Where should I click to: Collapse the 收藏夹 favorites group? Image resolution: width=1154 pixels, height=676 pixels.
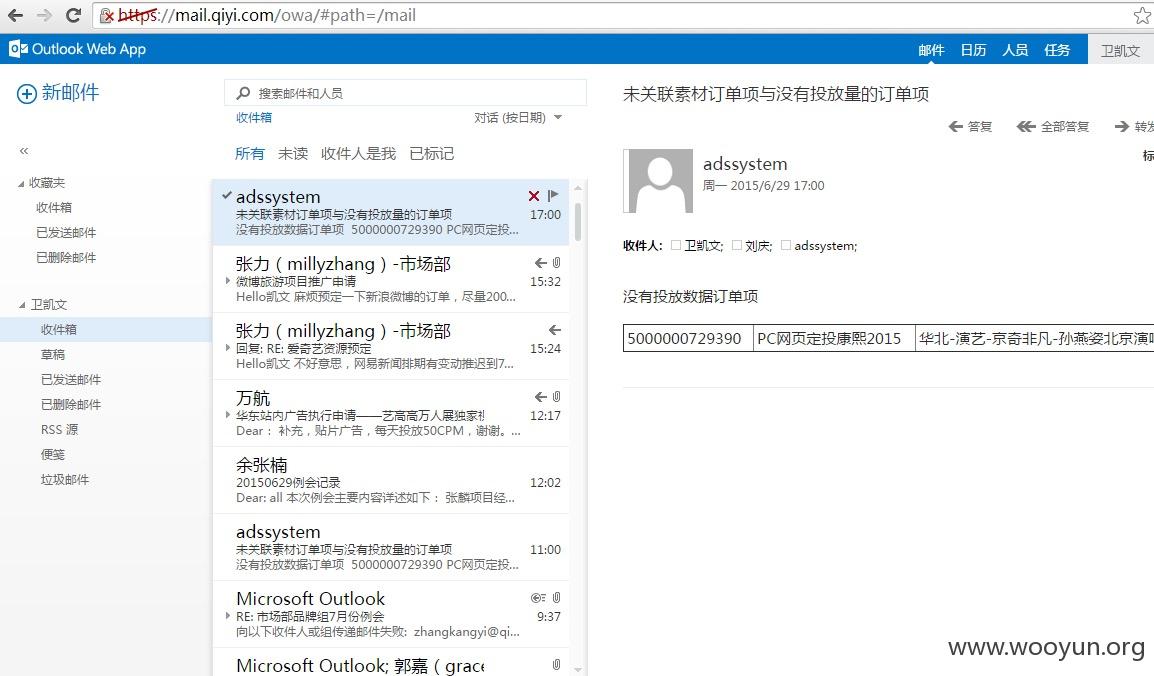21,183
